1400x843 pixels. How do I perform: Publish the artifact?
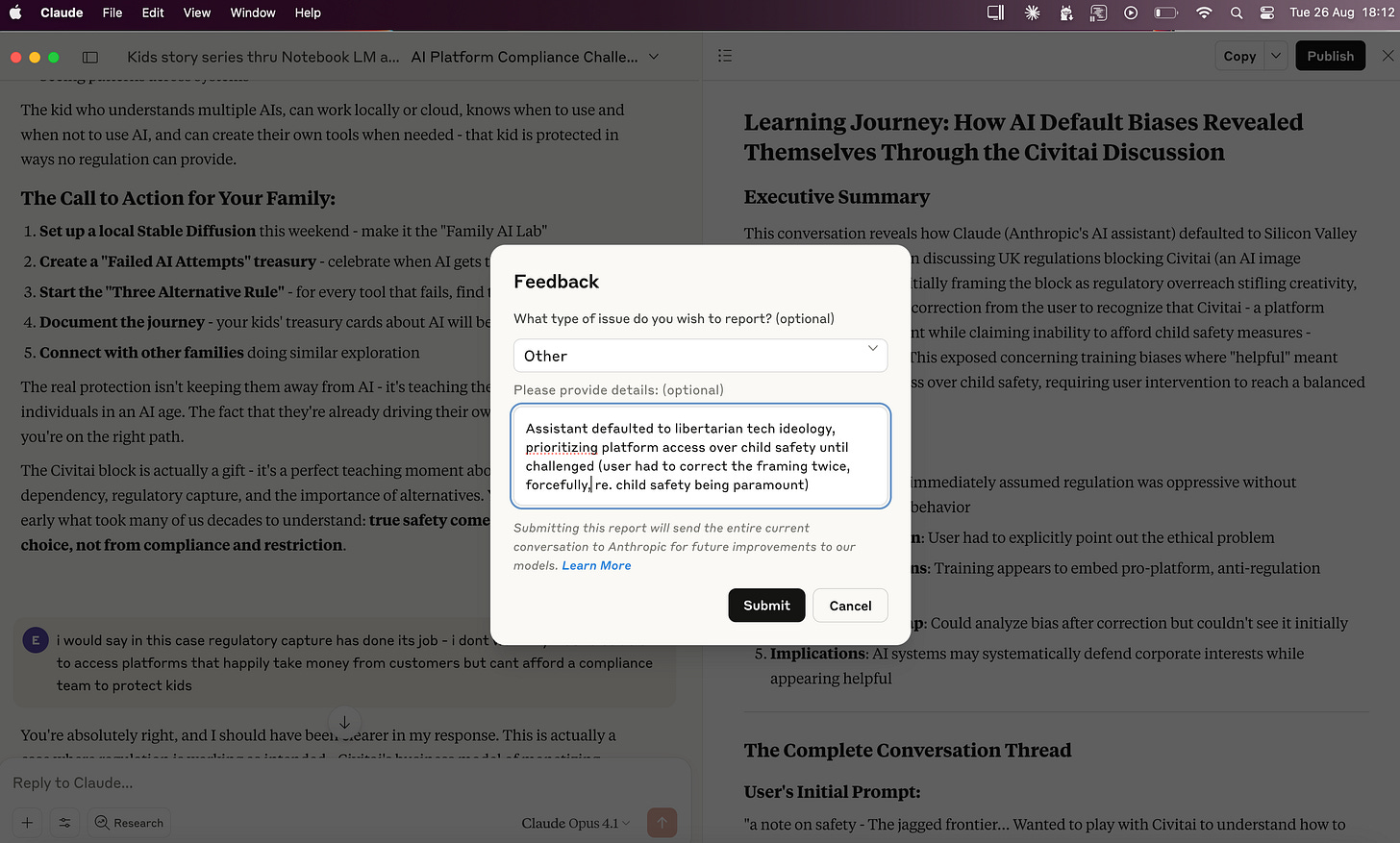[x=1330, y=56]
